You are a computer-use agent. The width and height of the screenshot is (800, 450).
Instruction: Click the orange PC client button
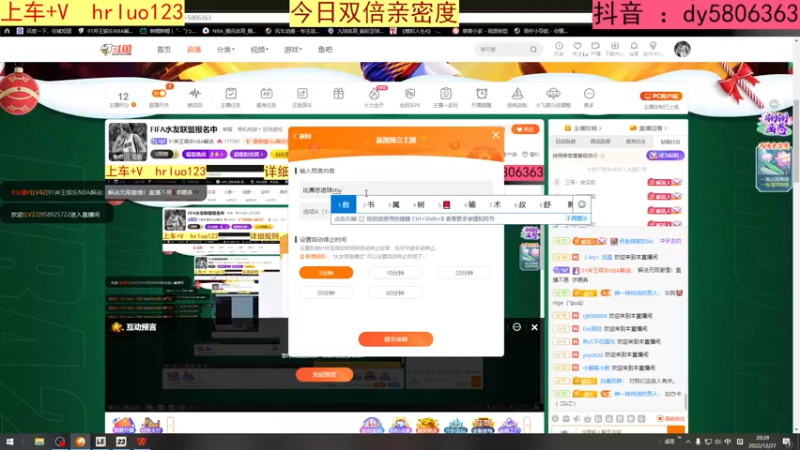pos(661,96)
